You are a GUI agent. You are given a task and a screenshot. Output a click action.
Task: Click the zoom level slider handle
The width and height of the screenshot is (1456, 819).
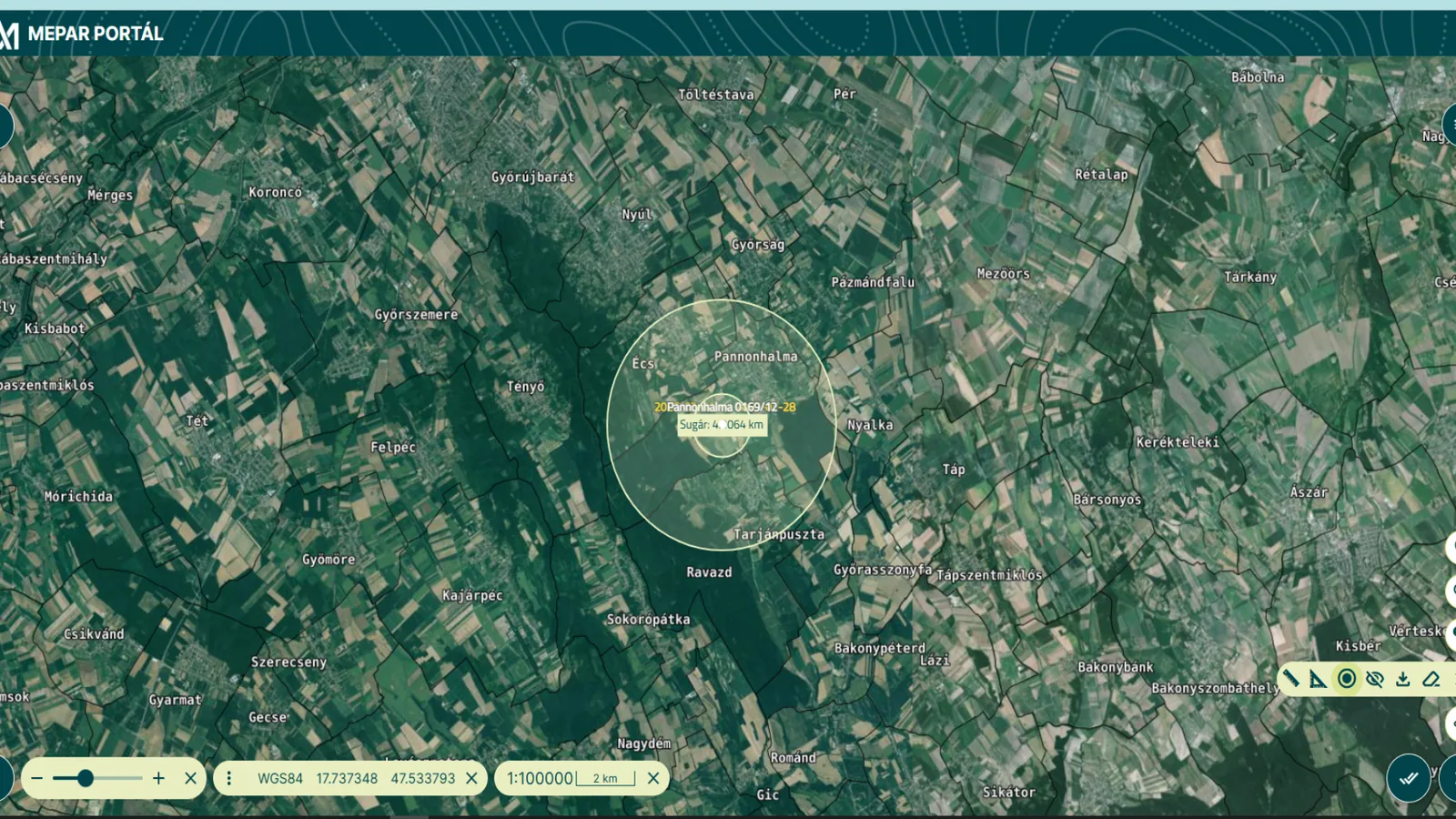tap(85, 778)
